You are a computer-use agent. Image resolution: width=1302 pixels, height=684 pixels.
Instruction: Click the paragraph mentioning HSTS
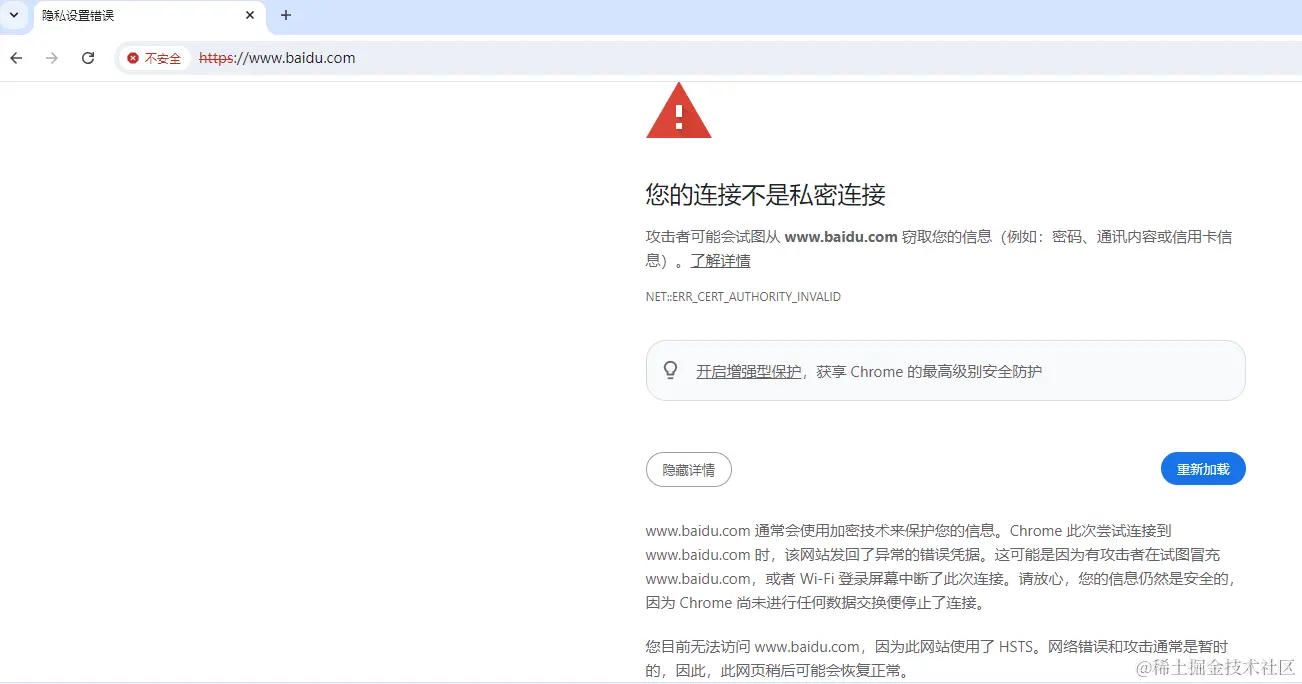click(x=937, y=659)
